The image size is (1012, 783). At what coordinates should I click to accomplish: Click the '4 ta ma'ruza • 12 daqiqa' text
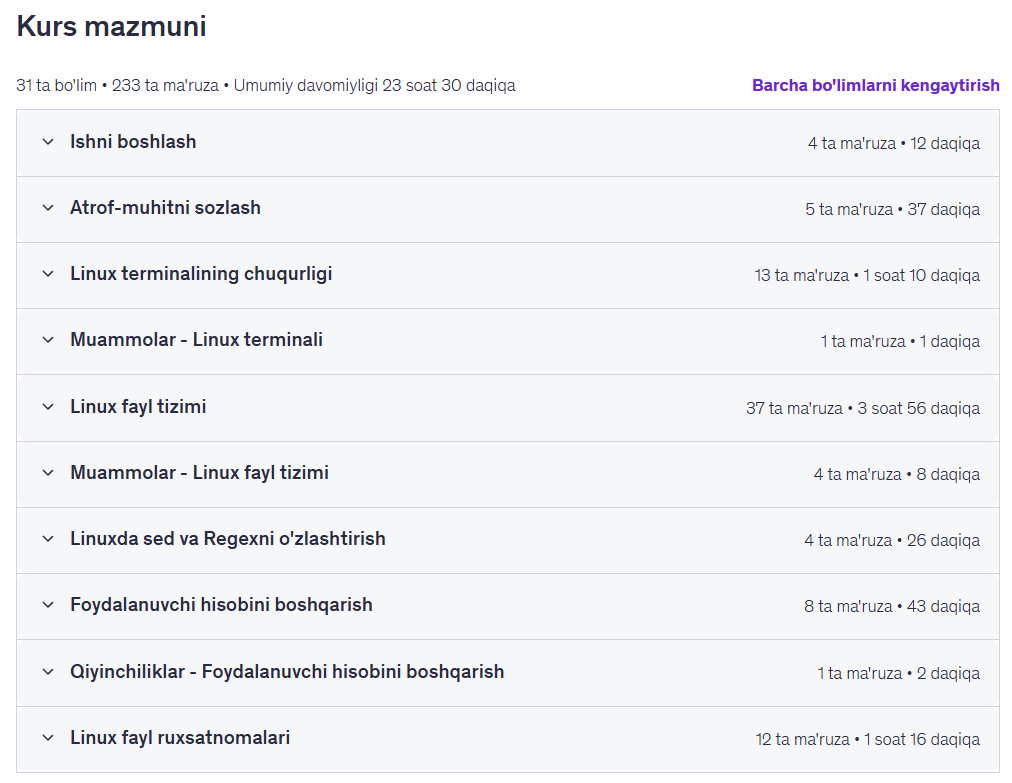point(893,143)
